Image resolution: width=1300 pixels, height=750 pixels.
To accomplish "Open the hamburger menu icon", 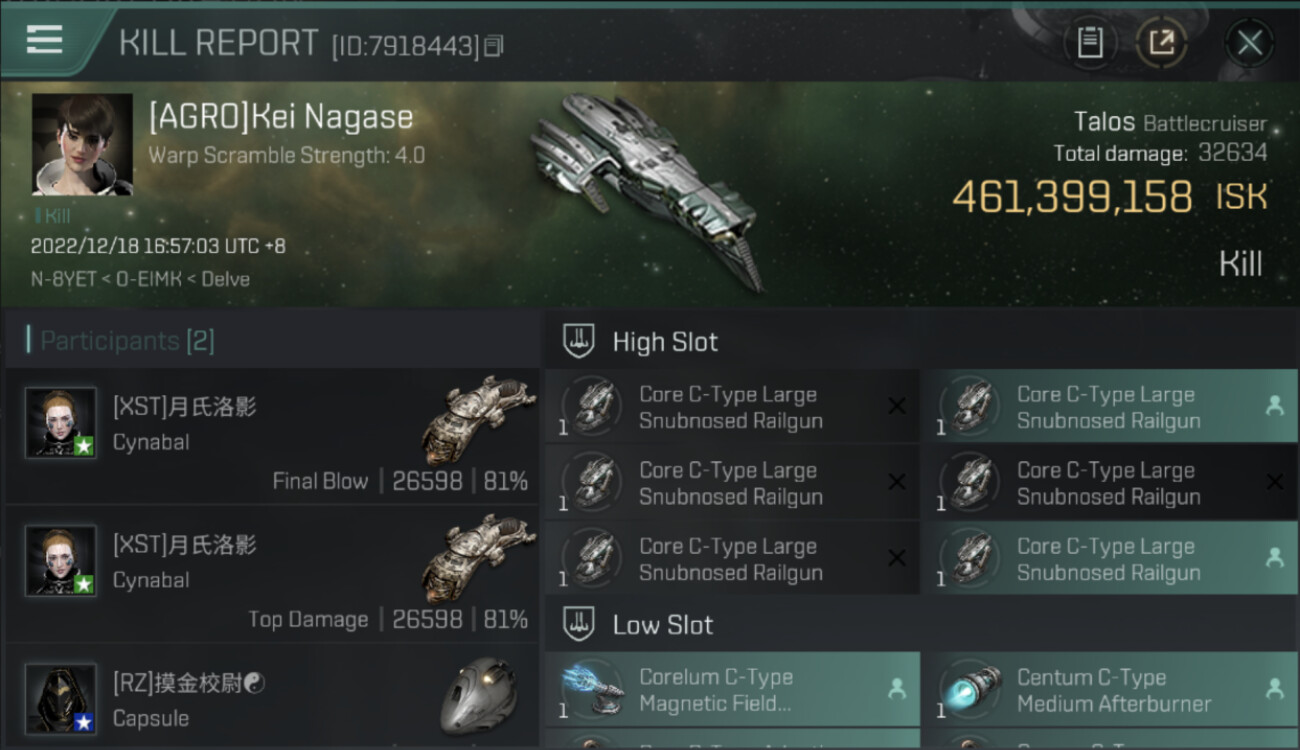I will (44, 39).
